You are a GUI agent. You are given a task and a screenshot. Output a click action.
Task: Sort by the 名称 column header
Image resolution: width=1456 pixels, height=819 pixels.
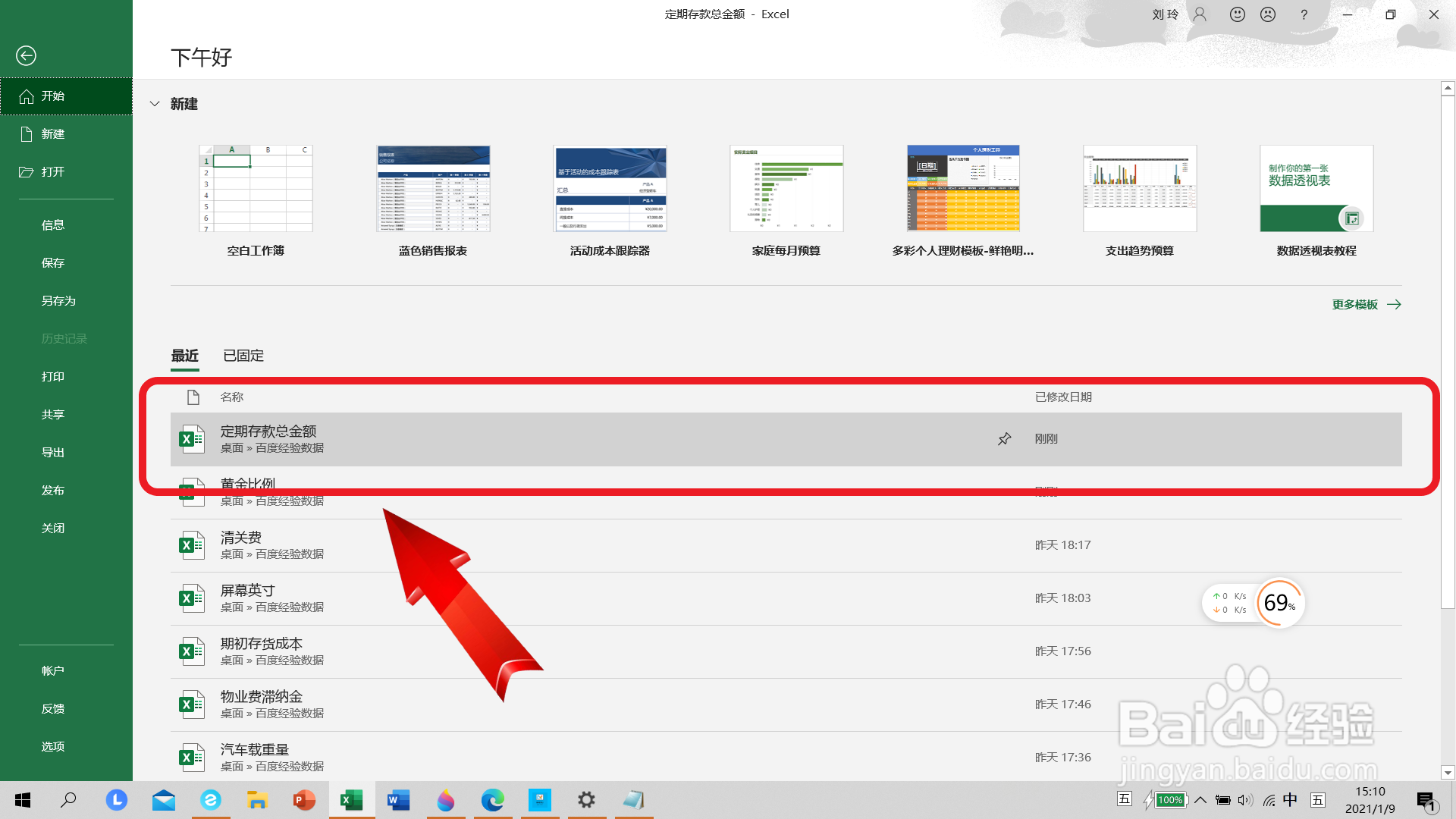[x=232, y=397]
